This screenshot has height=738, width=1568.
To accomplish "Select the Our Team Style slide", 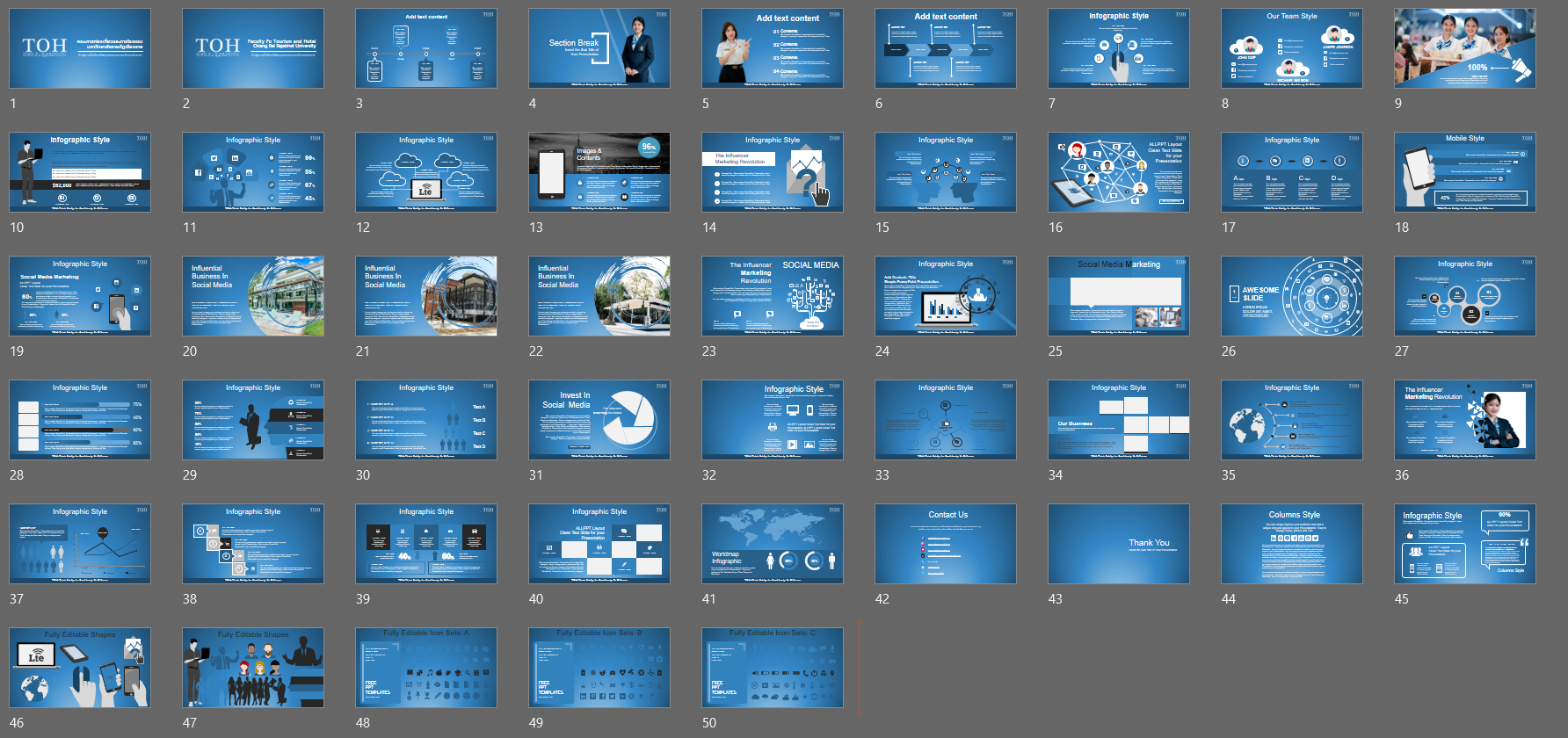I will tap(1292, 48).
